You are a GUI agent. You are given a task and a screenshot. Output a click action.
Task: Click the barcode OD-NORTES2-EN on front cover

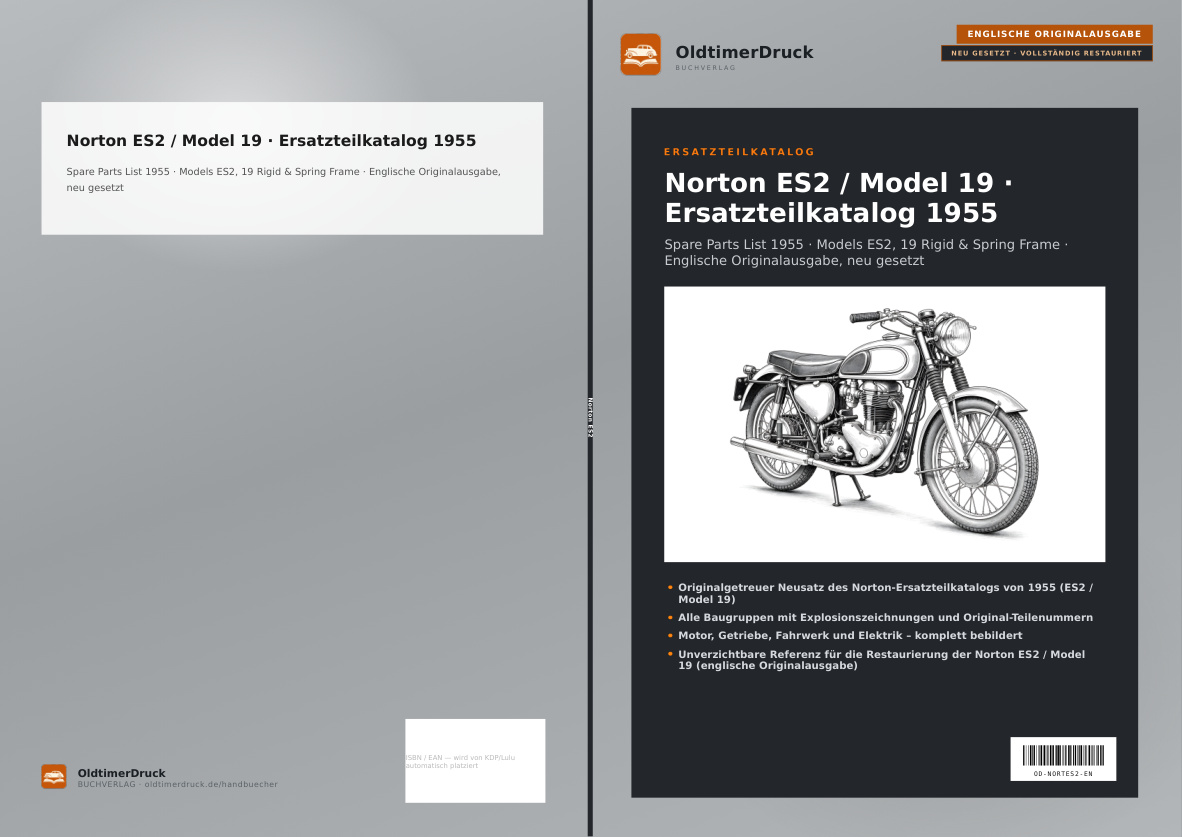(1063, 759)
